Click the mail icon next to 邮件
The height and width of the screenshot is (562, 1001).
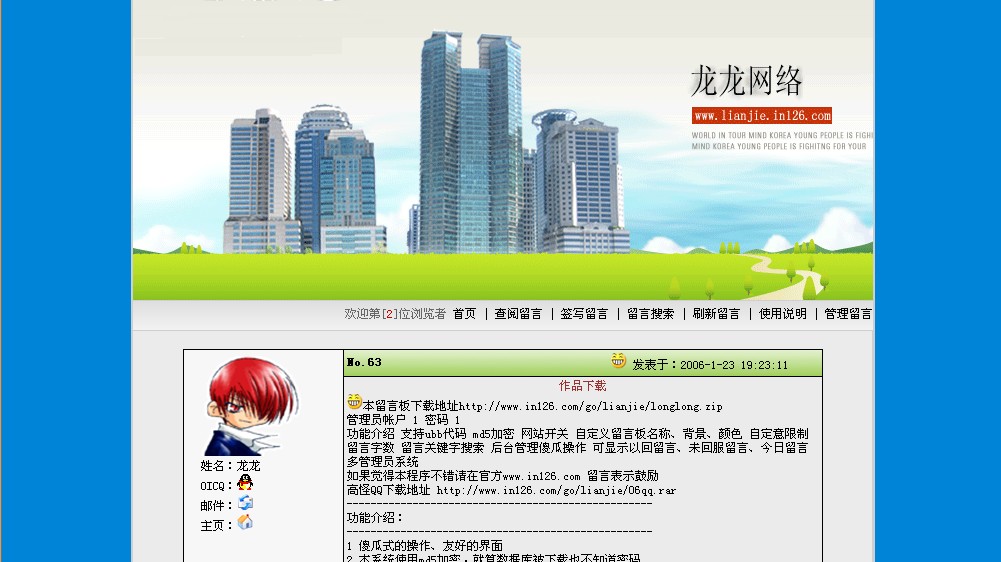(x=245, y=504)
